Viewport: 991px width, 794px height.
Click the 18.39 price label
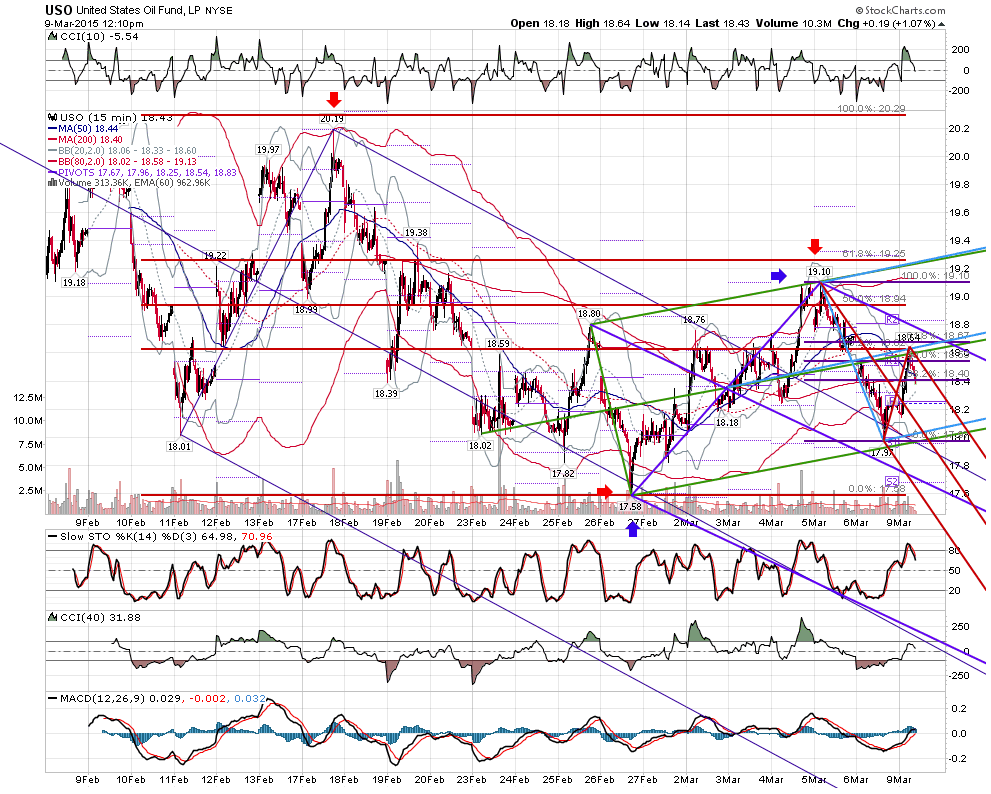tap(386, 393)
